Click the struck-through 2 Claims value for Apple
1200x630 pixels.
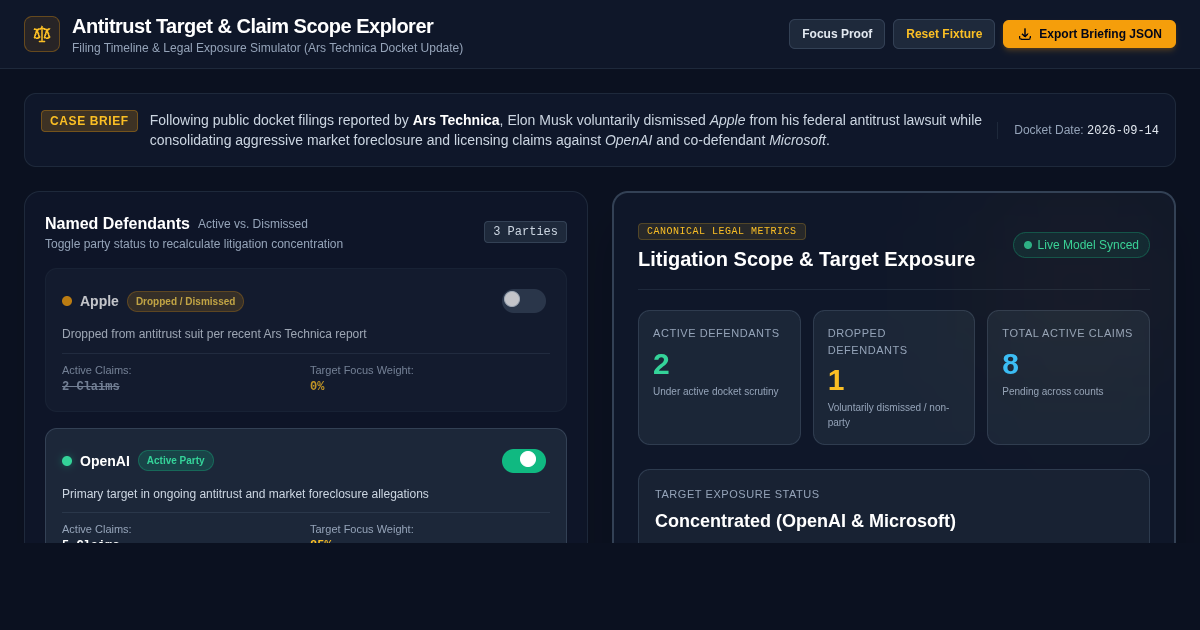(x=91, y=387)
